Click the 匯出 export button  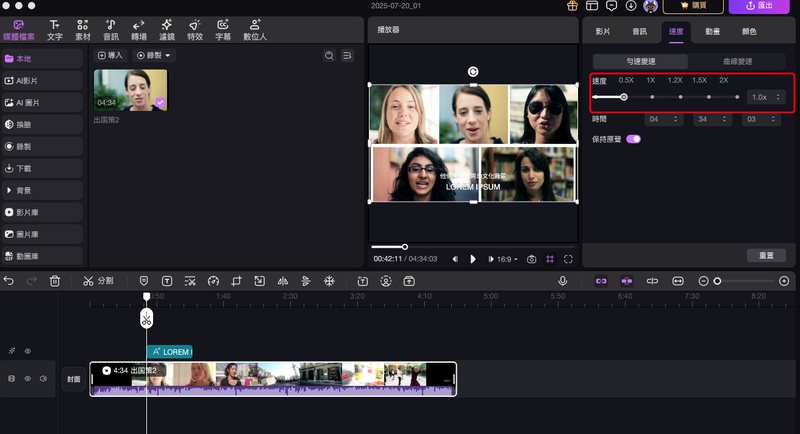click(x=759, y=6)
